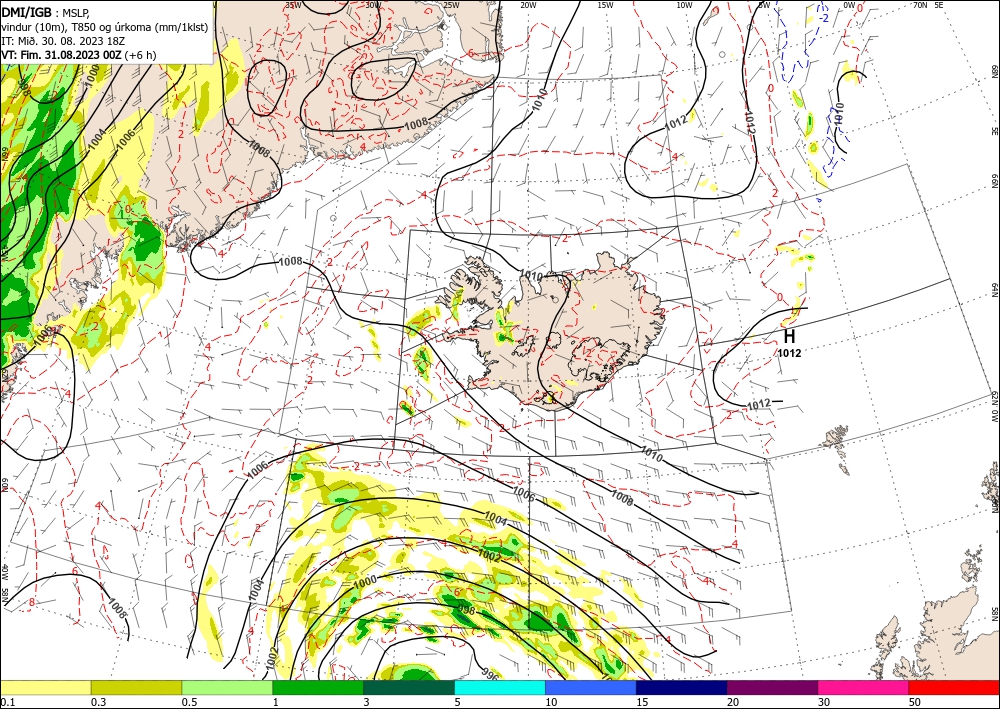Click the '30W' longitude label
1000x709 pixels.
[x=374, y=5]
